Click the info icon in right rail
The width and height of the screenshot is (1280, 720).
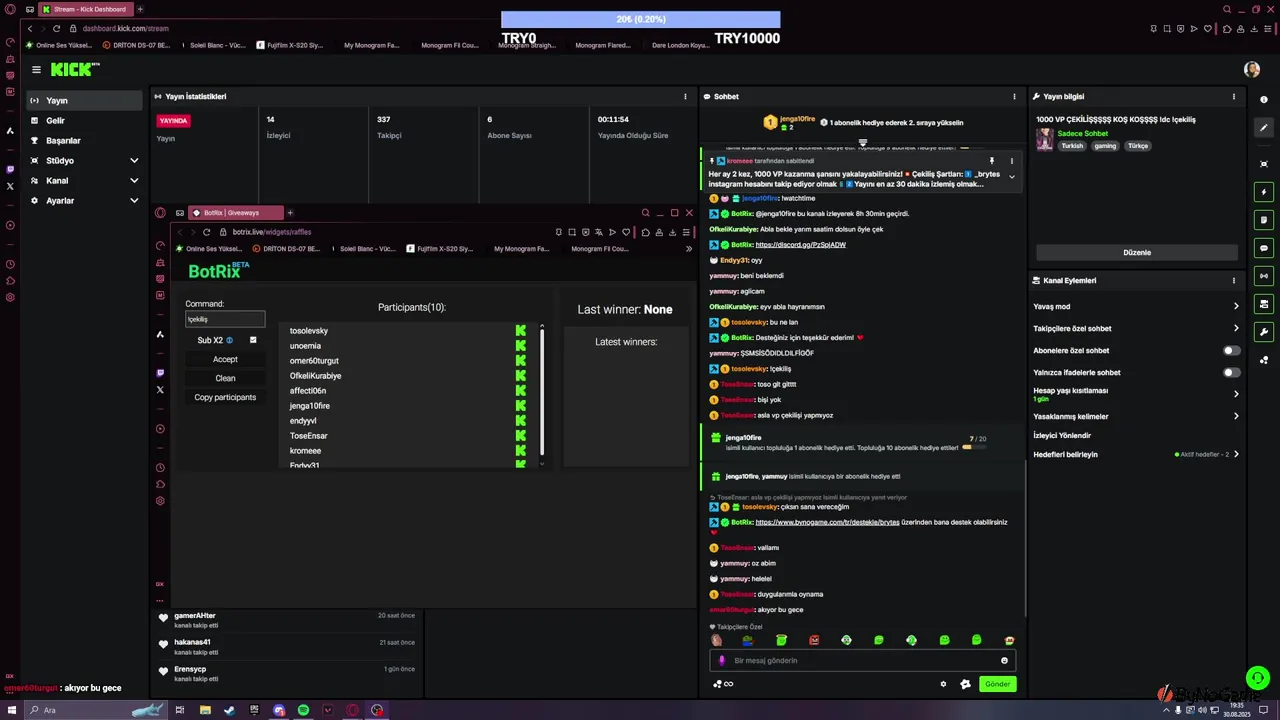(1264, 100)
